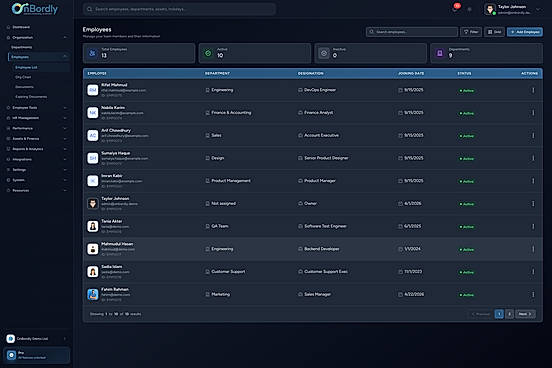Sort by the Joining Date column header
Screen dimensions: 552x368
pos(411,73)
